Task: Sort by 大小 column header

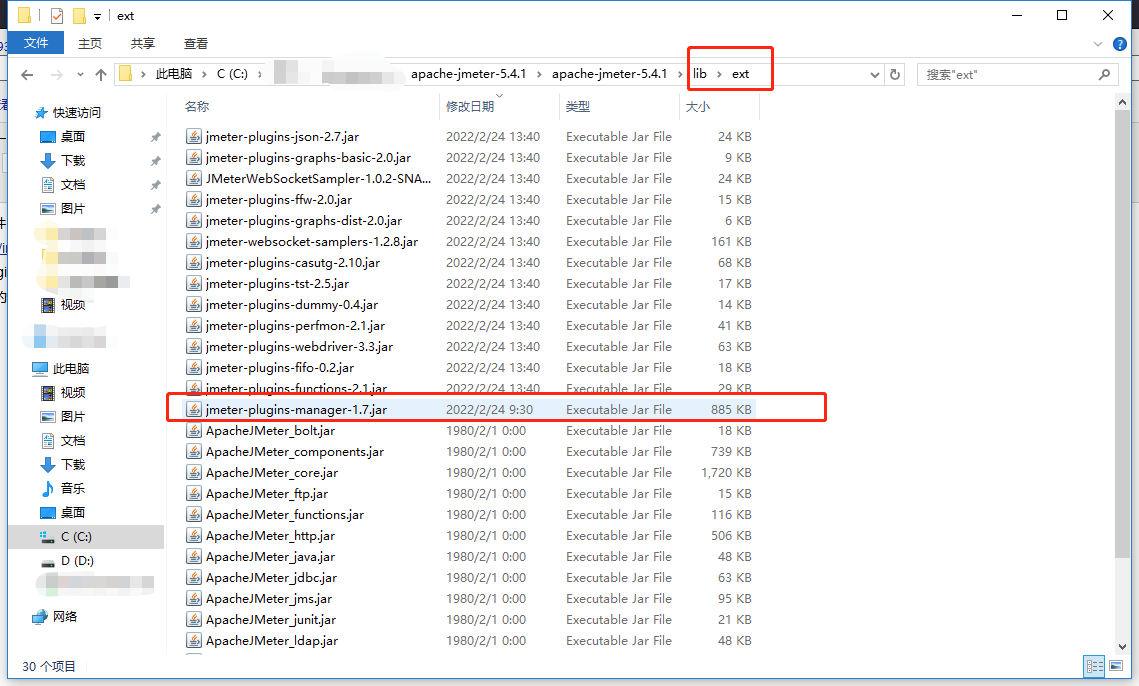Action: pos(698,107)
